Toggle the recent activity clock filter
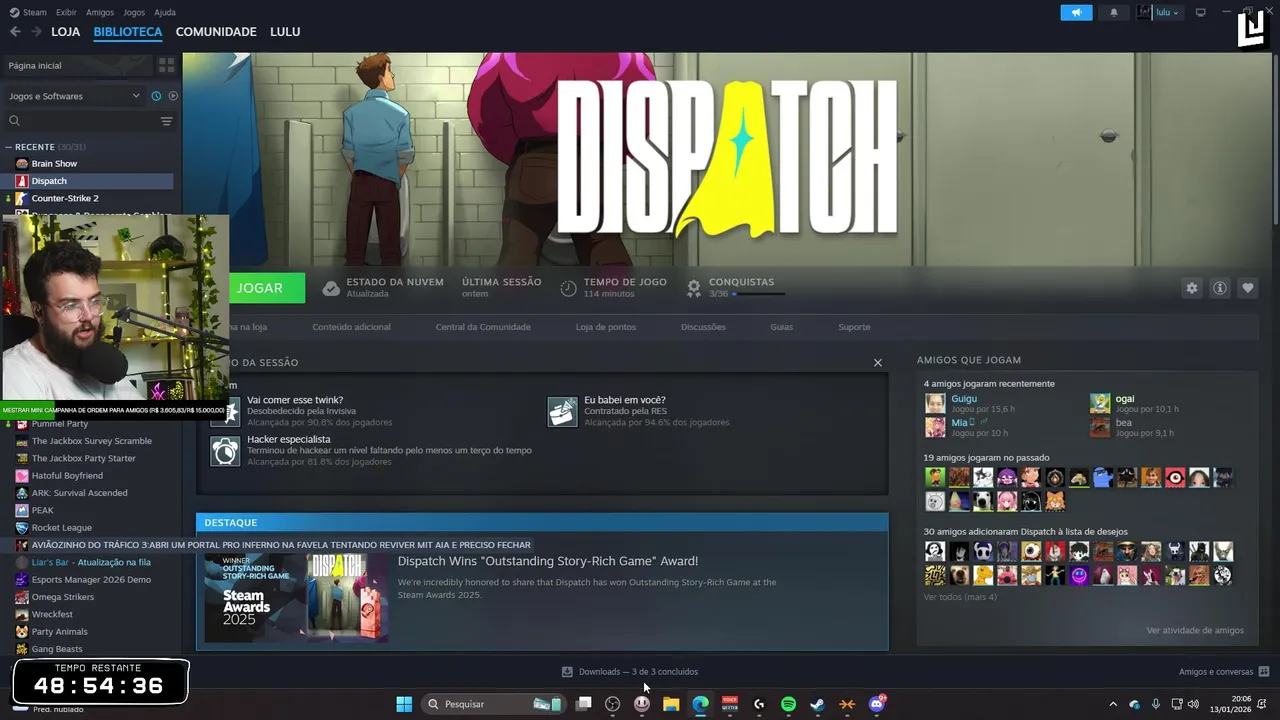Screen dimensions: 1280x720 [156, 96]
